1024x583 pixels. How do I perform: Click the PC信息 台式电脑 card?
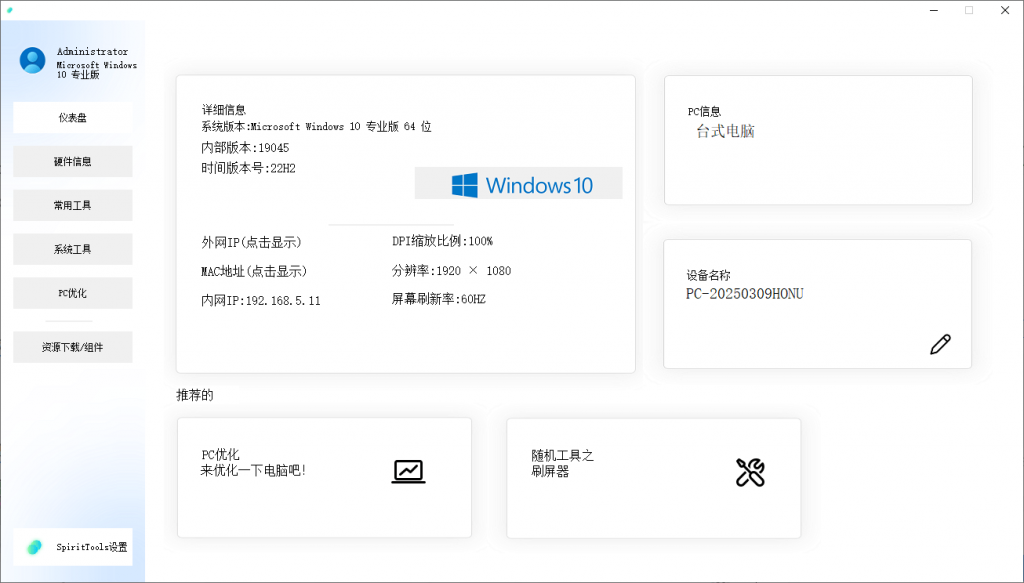[x=818, y=140]
